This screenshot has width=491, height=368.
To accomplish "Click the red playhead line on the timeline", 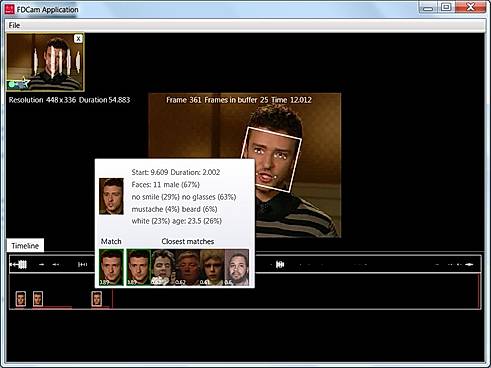I will [x=112, y=299].
